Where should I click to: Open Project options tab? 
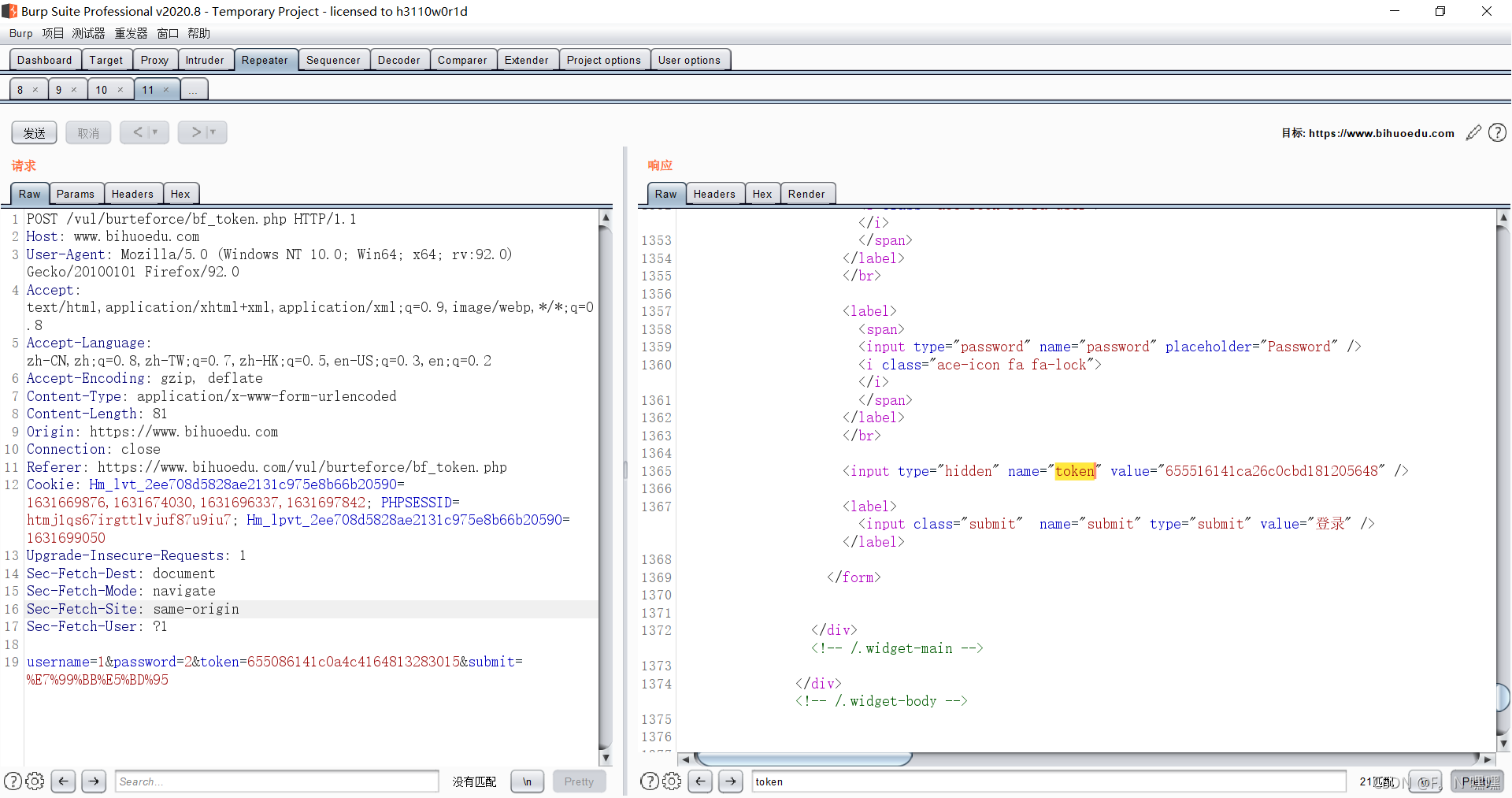[604, 60]
